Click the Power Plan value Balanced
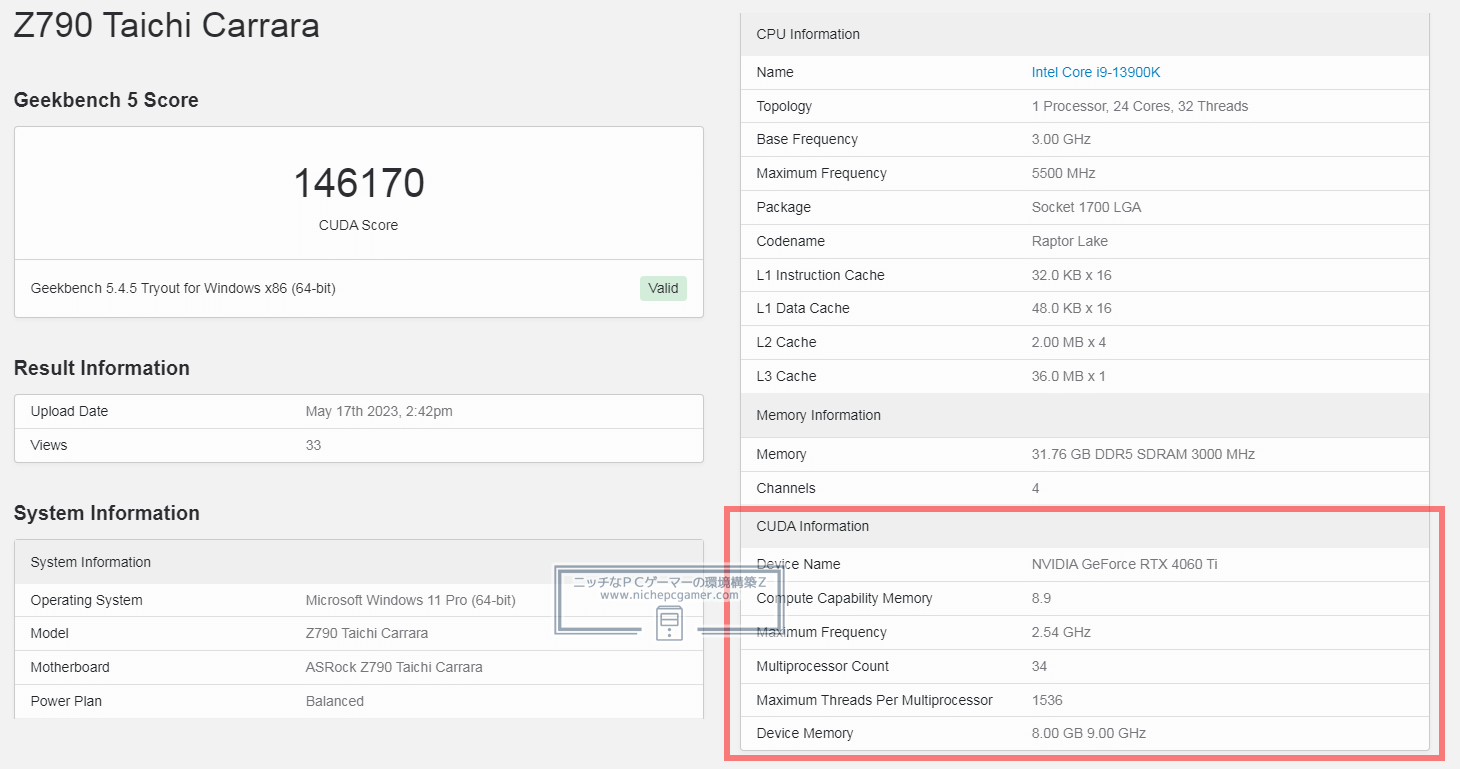 tap(335, 701)
